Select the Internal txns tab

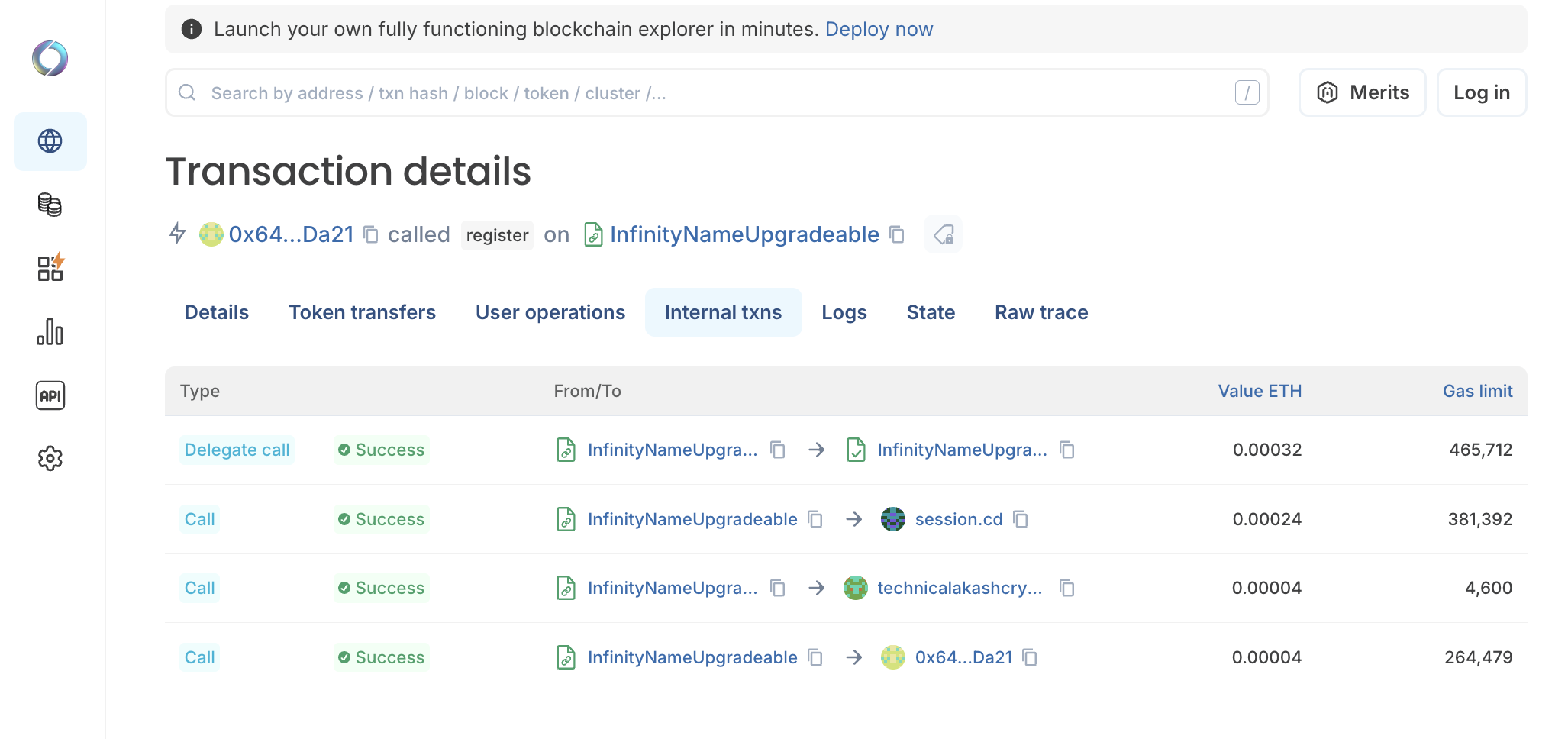pyautogui.click(x=723, y=312)
